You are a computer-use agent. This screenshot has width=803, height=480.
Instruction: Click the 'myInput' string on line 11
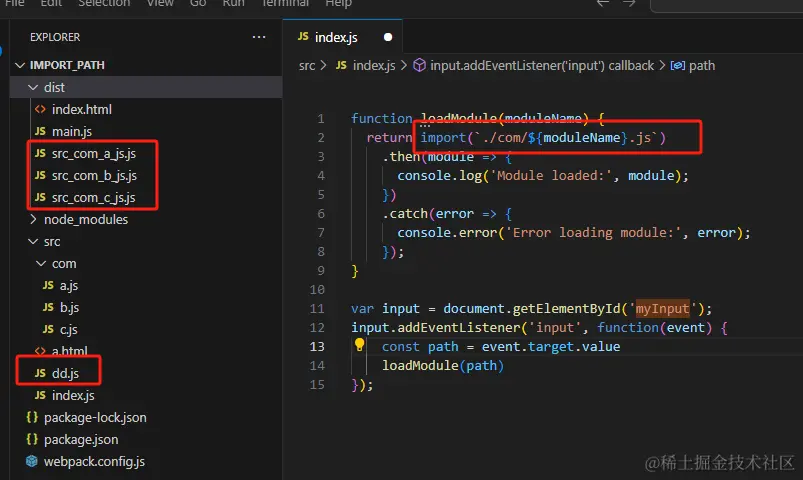663,309
